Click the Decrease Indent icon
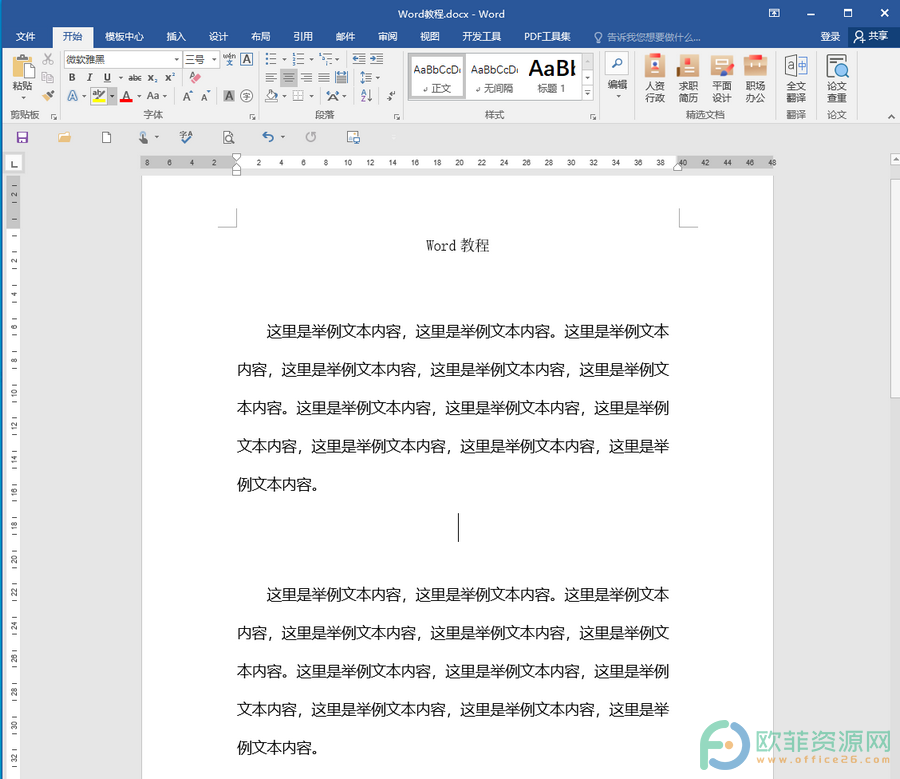Viewport: 900px width, 779px height. pyautogui.click(x=359, y=59)
